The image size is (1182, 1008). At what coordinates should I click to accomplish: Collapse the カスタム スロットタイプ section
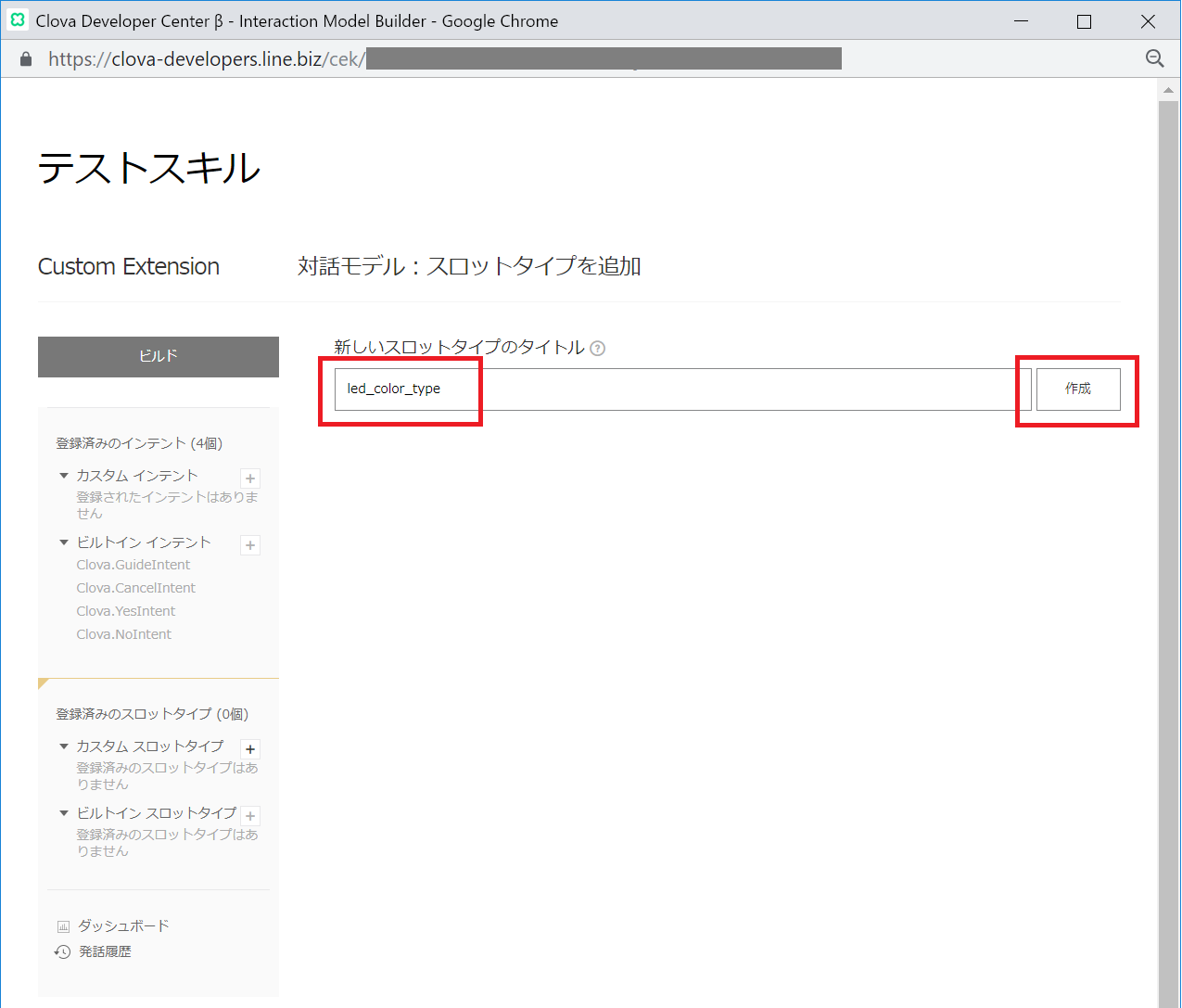[x=64, y=746]
